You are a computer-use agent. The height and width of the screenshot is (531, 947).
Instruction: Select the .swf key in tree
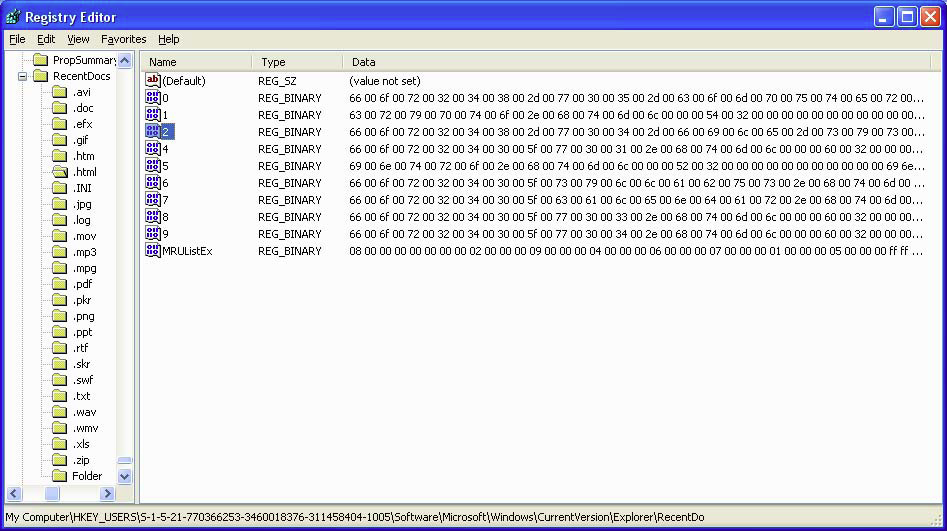coord(83,380)
